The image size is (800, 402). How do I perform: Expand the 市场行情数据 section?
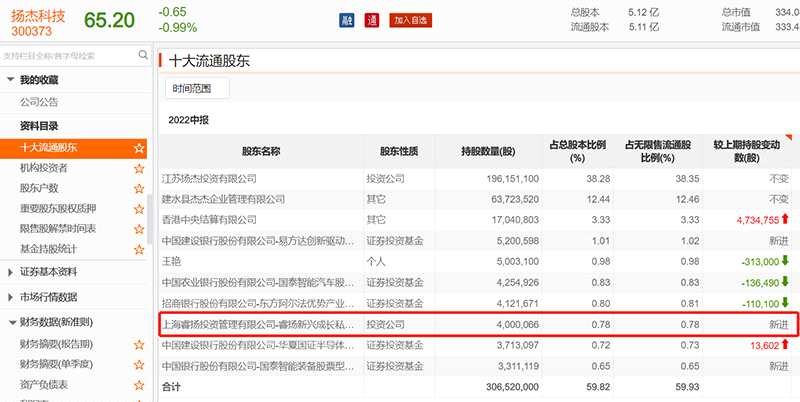pos(10,297)
